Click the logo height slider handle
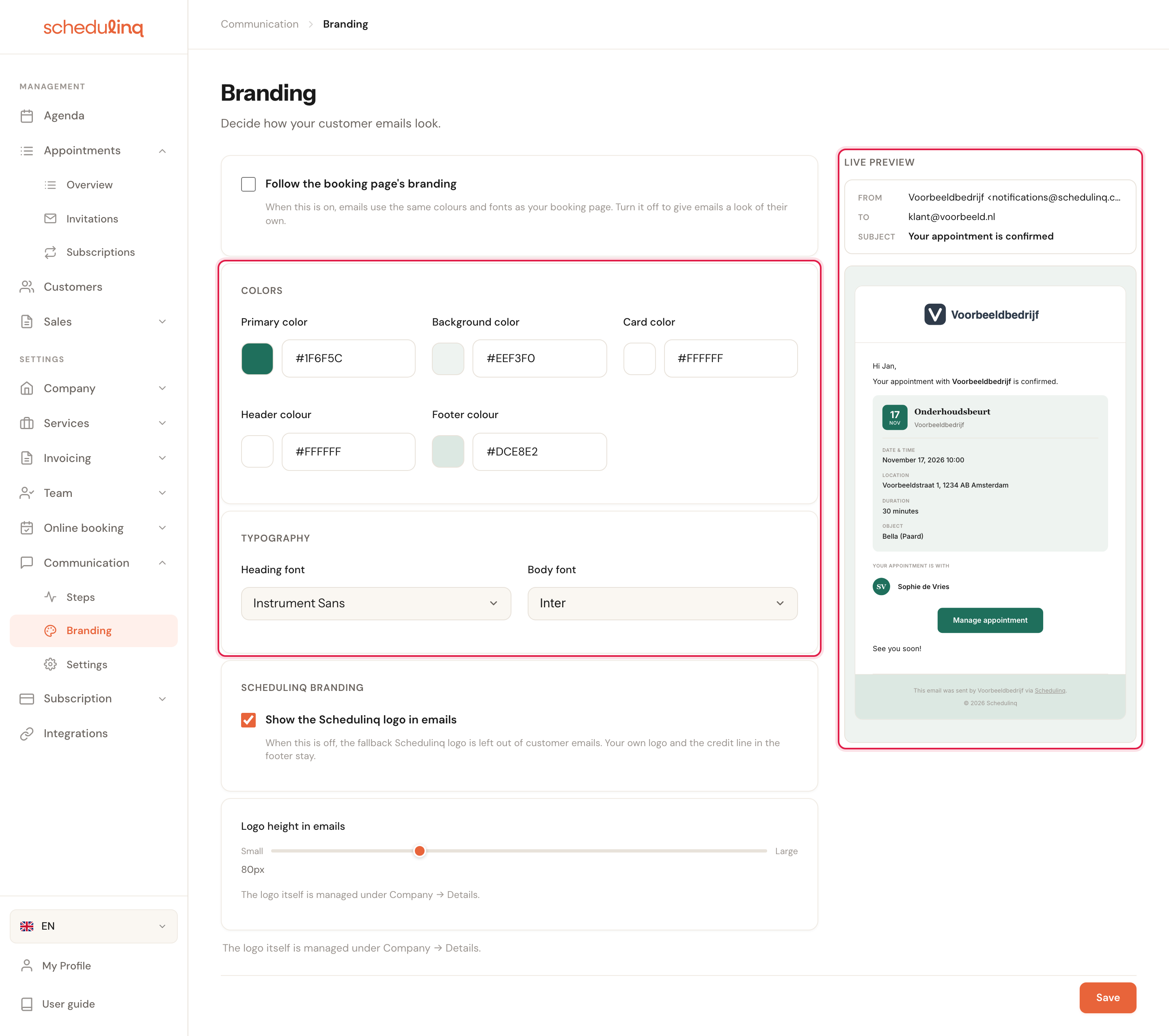Viewport: 1169px width, 1036px height. (x=419, y=851)
